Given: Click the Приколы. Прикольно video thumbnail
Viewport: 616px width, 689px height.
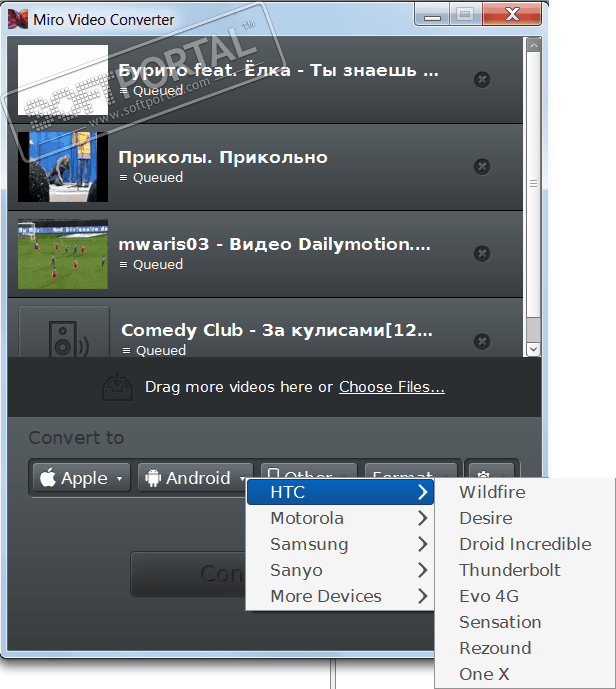Looking at the screenshot, I should (x=63, y=167).
